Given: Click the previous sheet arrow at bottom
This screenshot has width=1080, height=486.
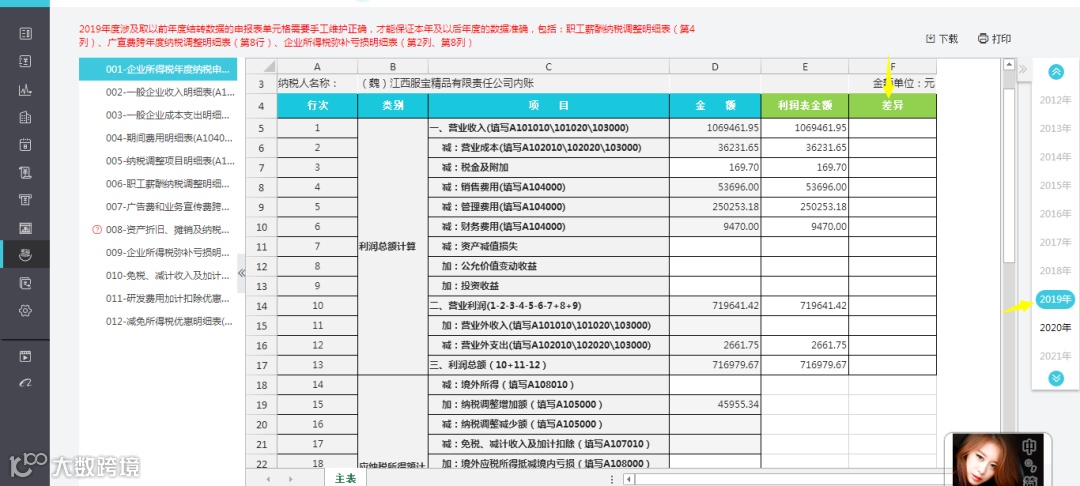Looking at the screenshot, I should [268, 479].
